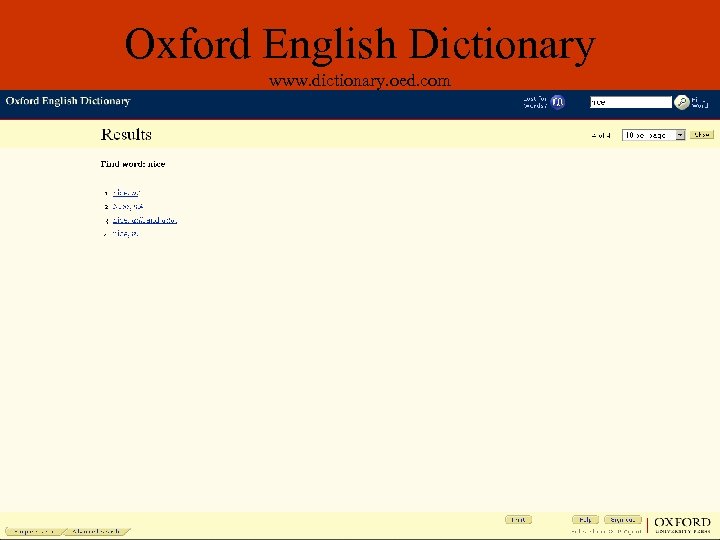Screen dimensions: 720x540
Task: Click the www.dictionary.oed.com address text
Action: tap(360, 81)
